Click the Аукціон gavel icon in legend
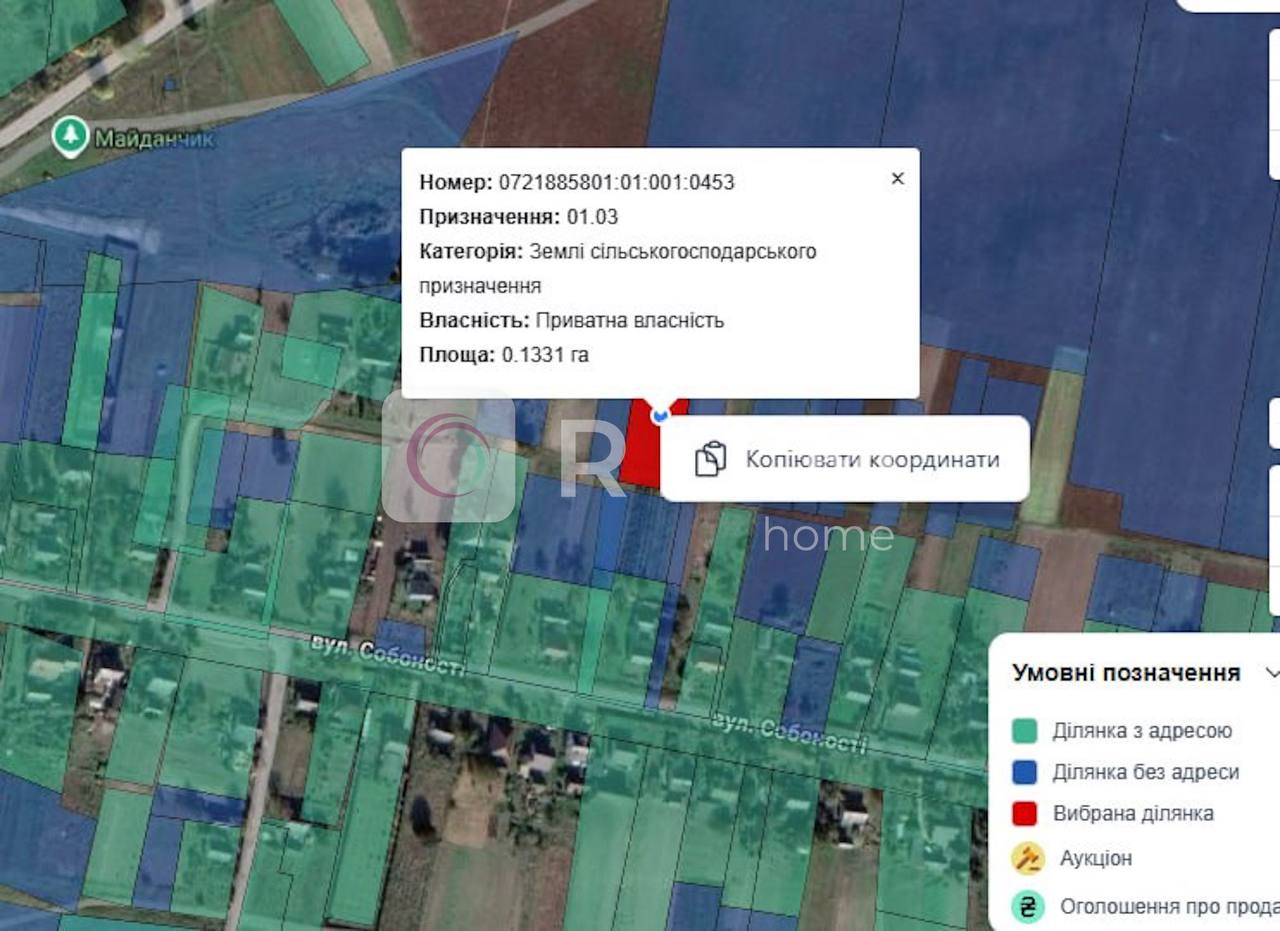 (1026, 858)
